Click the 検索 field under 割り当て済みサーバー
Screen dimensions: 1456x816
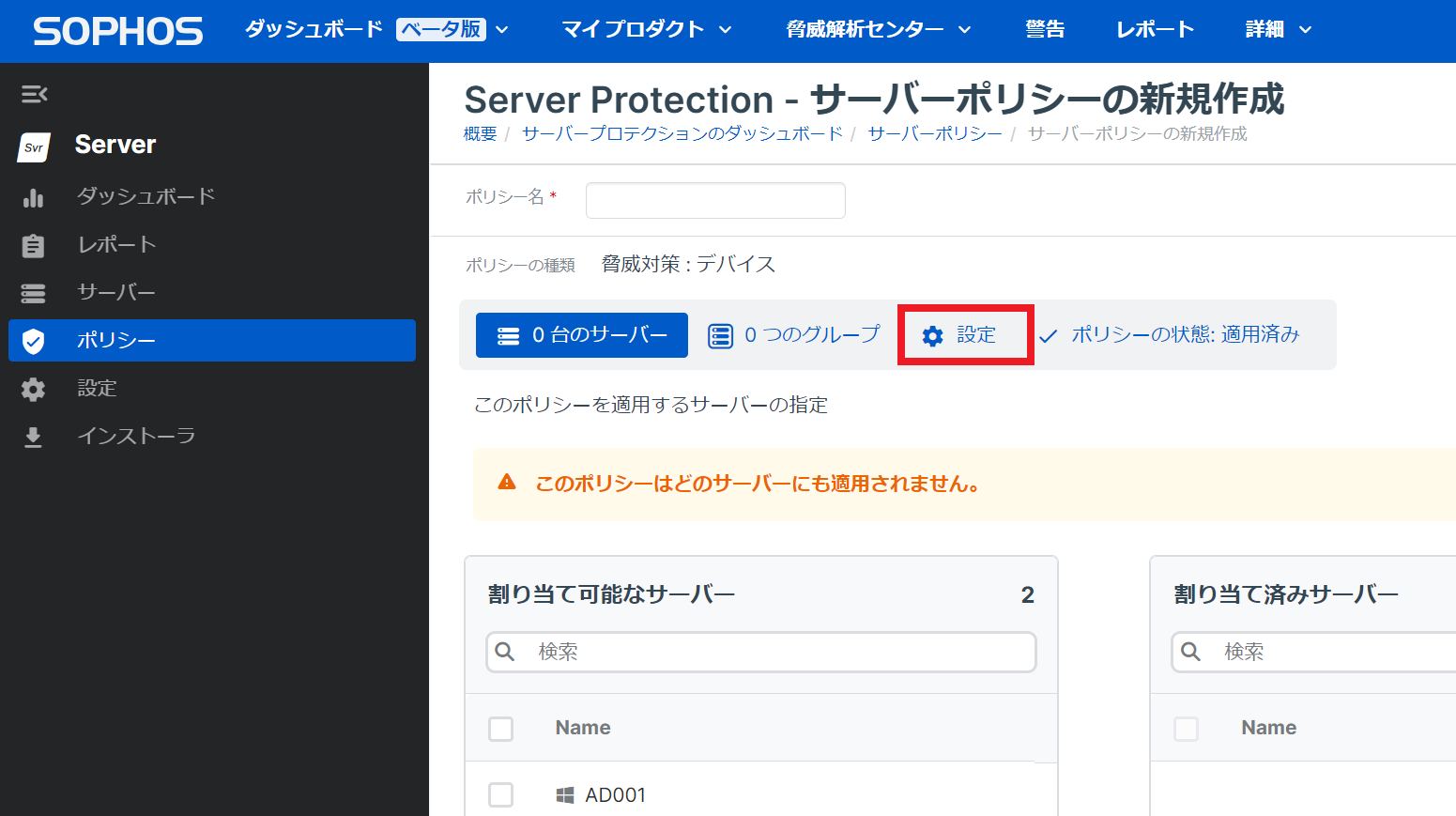1314,652
